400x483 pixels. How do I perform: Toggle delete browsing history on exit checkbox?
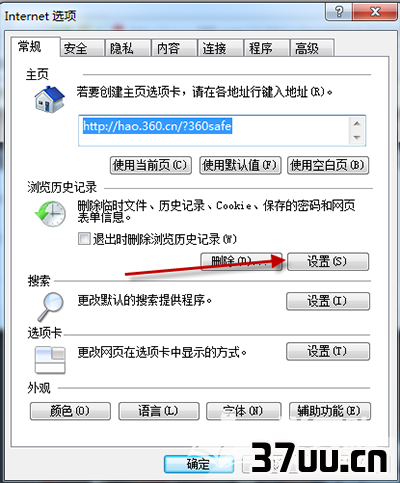click(84, 239)
